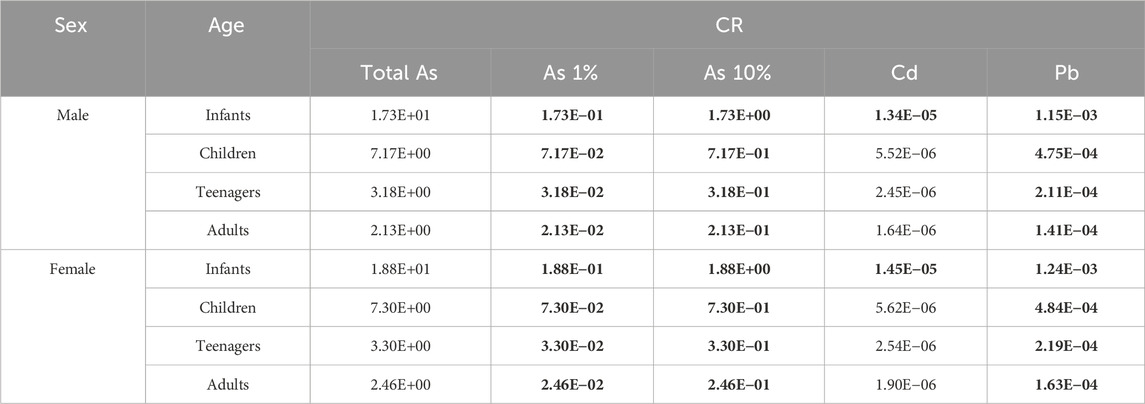The width and height of the screenshot is (1145, 404).
Task: Select the Total As column header
Action: point(397,72)
